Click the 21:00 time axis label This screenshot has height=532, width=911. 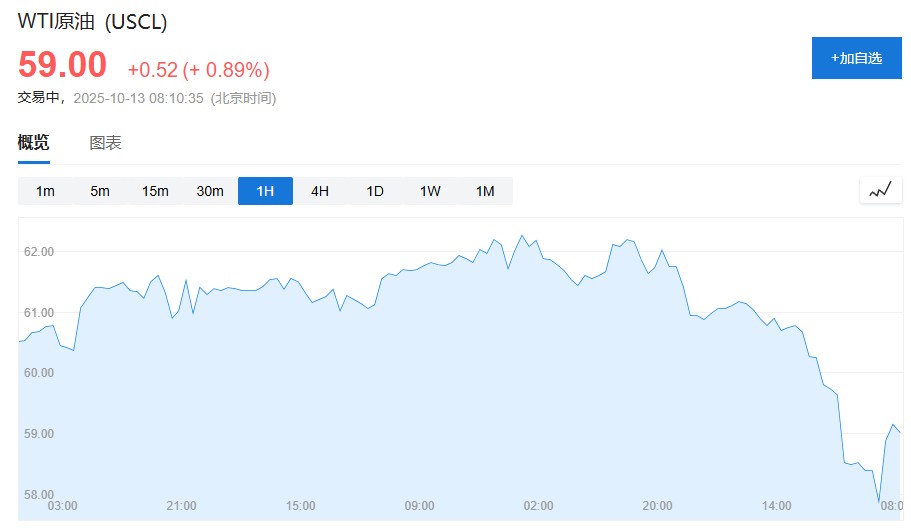(181, 506)
